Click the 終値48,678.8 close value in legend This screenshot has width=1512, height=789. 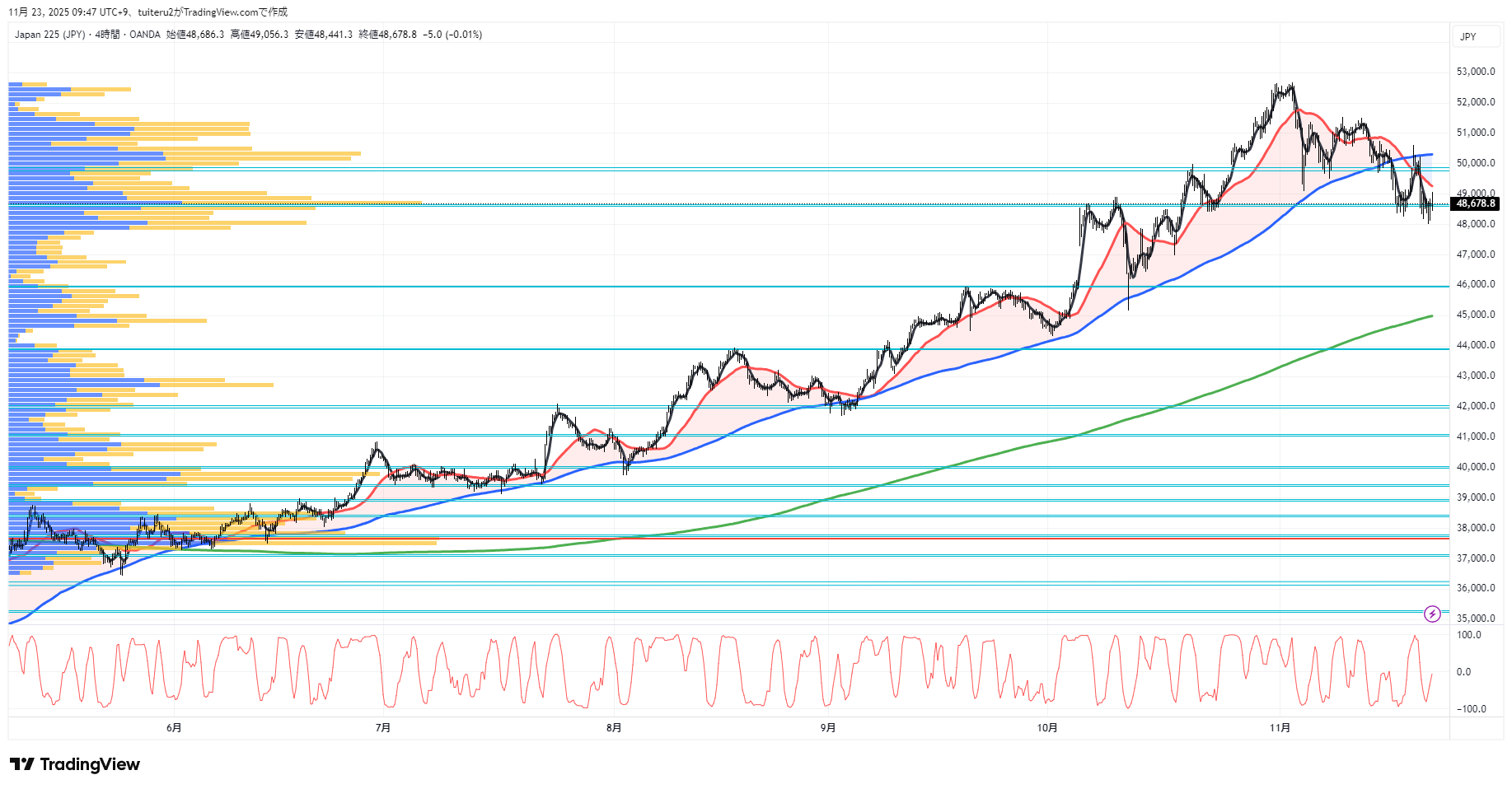pos(387,35)
